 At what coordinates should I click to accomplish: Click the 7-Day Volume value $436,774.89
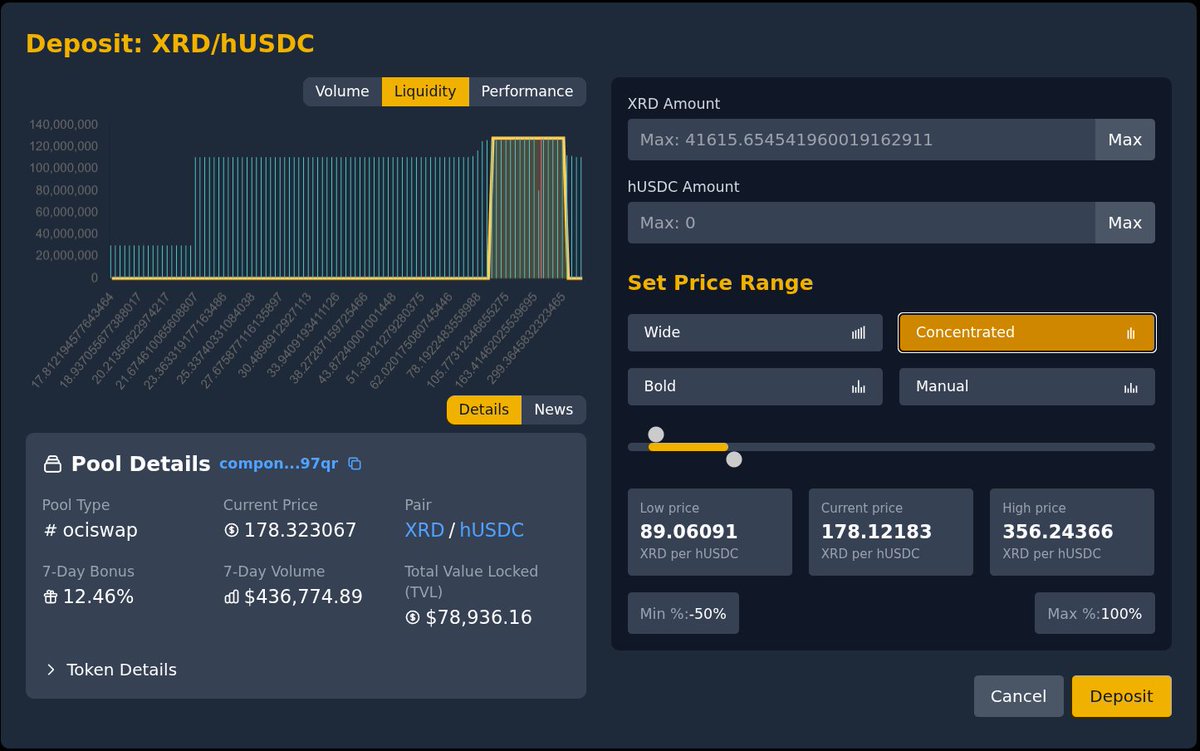click(x=303, y=597)
